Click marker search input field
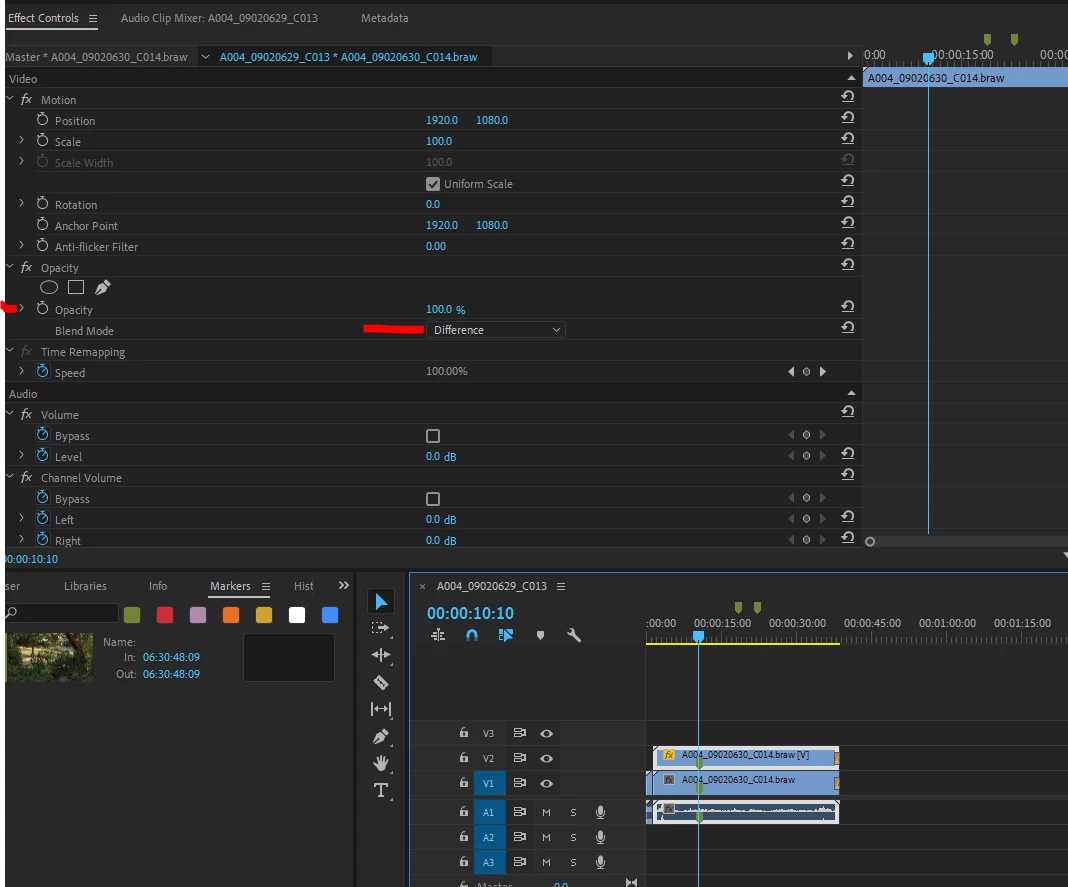Image resolution: width=1068 pixels, height=887 pixels. click(63, 612)
